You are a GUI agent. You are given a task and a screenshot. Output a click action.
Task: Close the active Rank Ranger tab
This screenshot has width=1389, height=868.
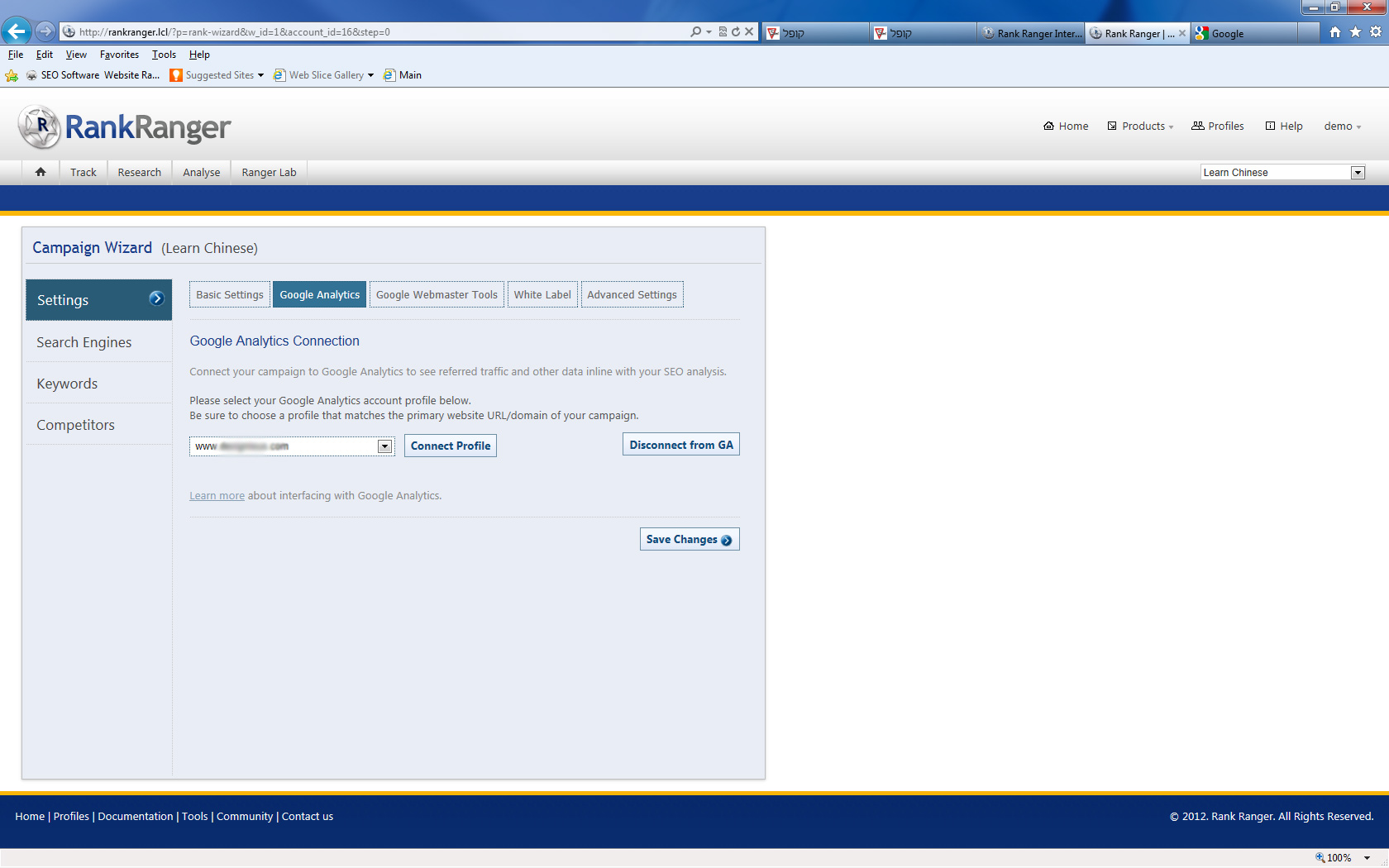coord(1182,33)
